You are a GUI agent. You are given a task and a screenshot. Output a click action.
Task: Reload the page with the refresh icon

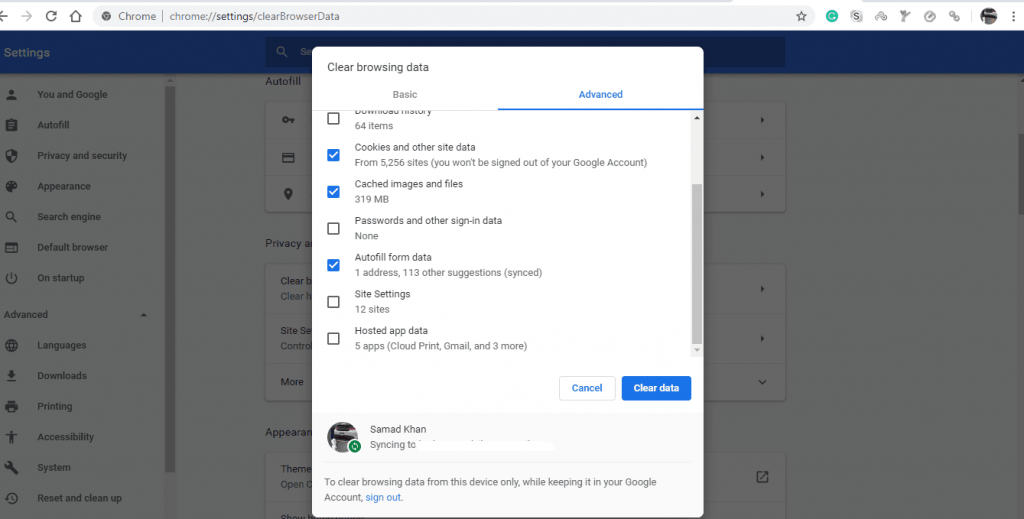tap(51, 16)
